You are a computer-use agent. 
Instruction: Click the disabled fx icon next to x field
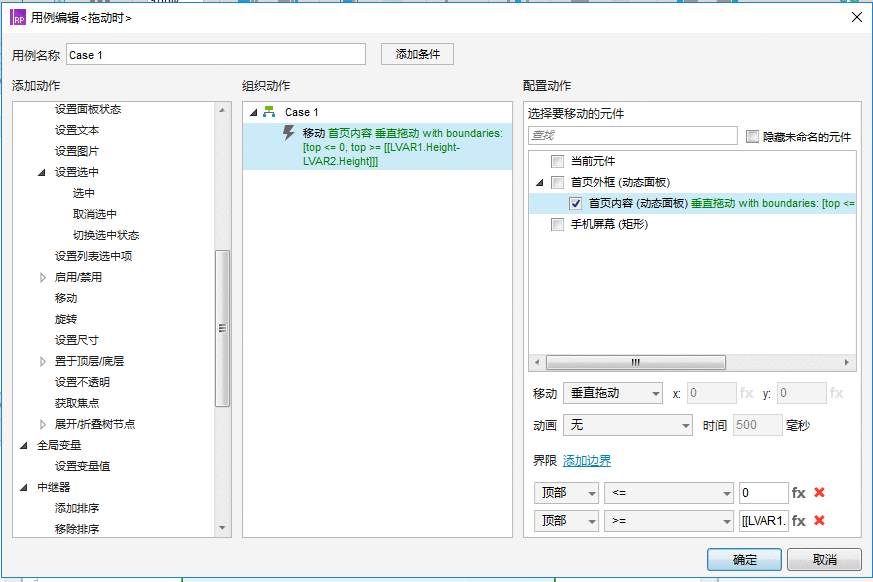click(747, 393)
